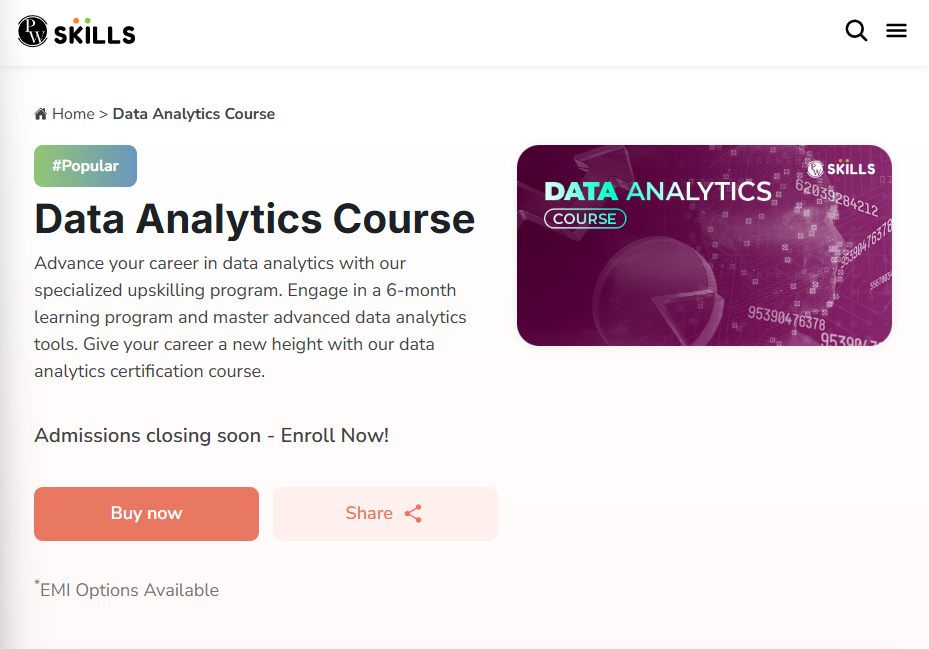The width and height of the screenshot is (929, 649).
Task: Click the PW circular logo emblem
Action: click(x=32, y=32)
